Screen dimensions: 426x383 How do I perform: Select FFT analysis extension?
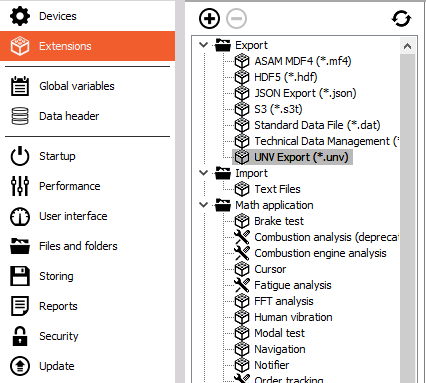click(284, 301)
